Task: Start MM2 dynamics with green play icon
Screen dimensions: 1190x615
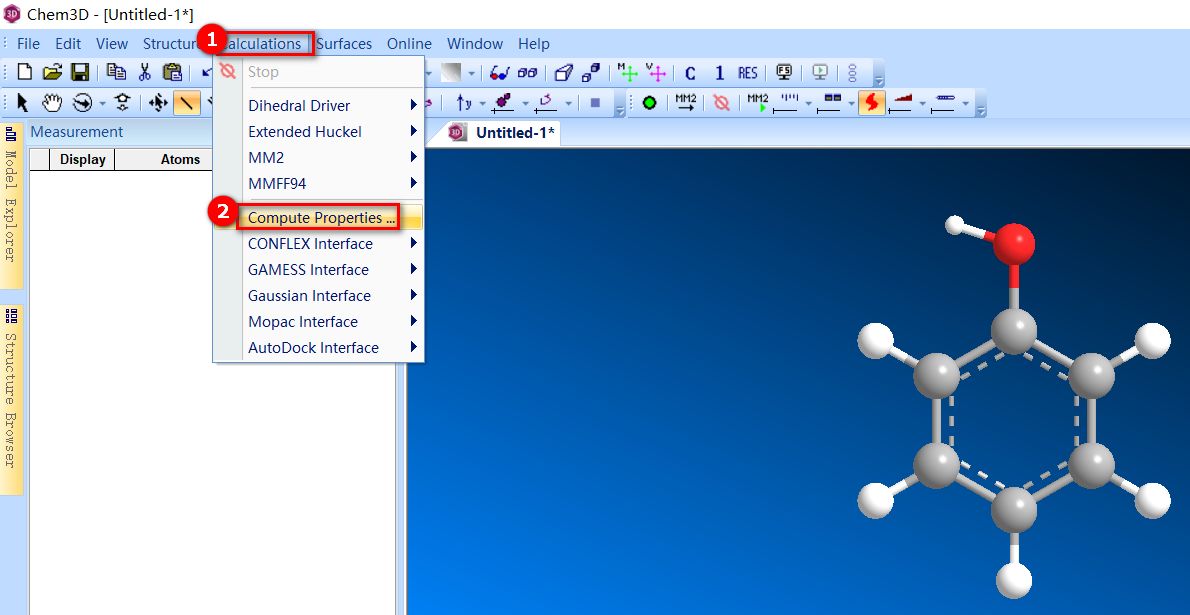Action: (757, 102)
